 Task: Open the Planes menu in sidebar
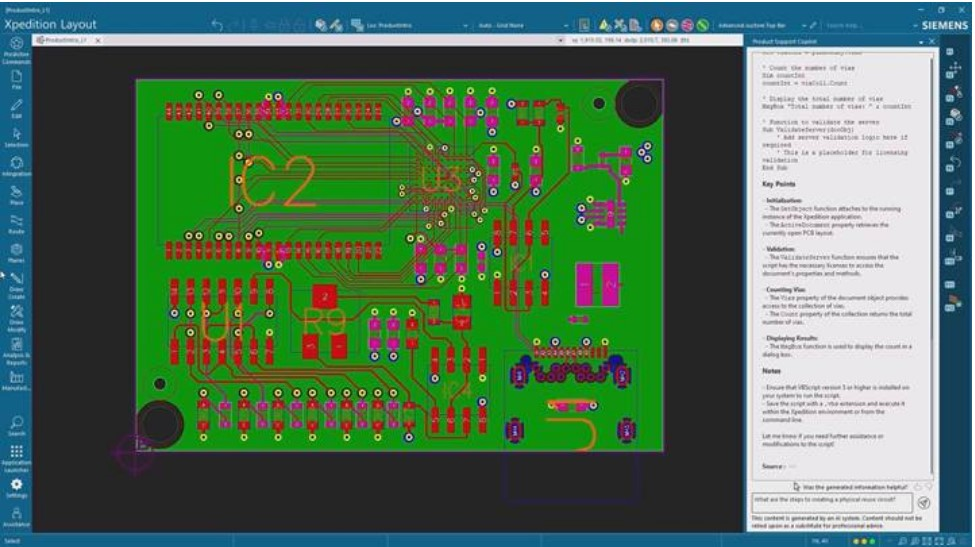[16, 252]
